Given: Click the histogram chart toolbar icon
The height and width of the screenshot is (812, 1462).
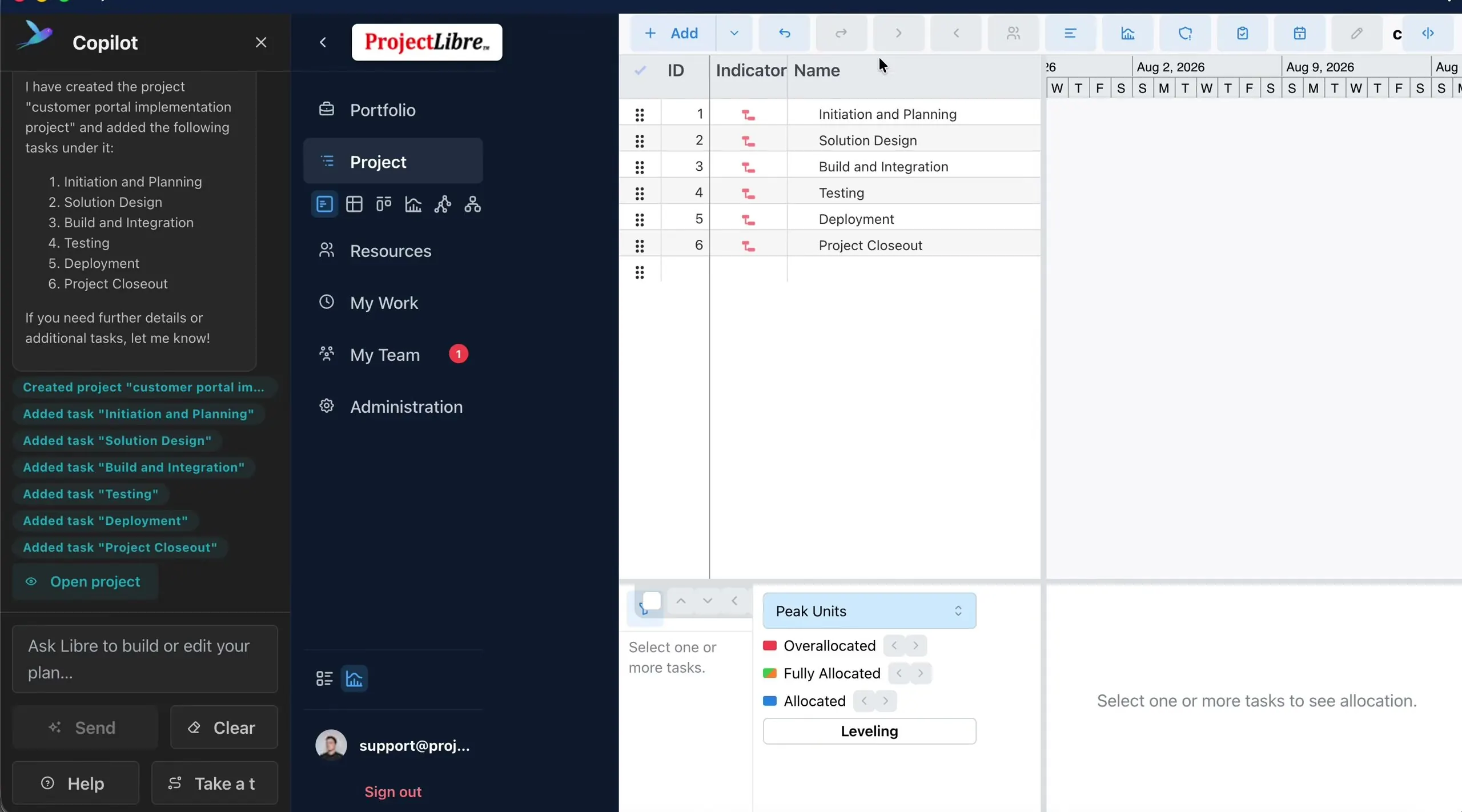Looking at the screenshot, I should coord(1128,33).
